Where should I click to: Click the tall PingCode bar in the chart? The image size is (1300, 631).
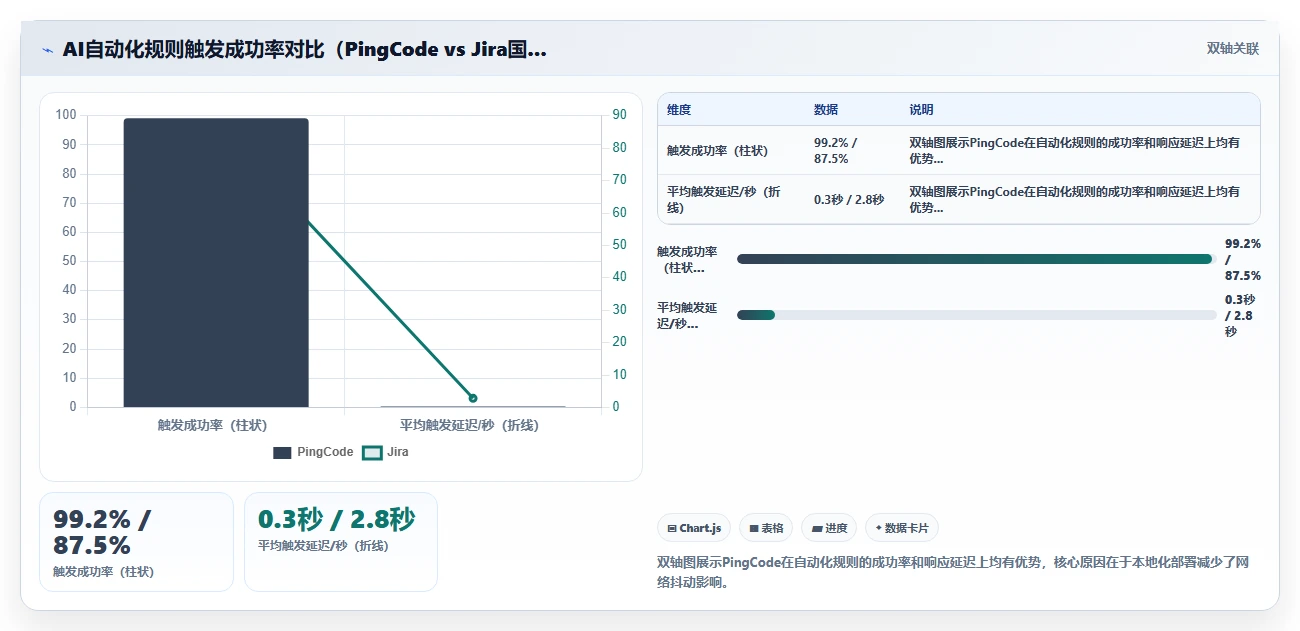pos(216,262)
